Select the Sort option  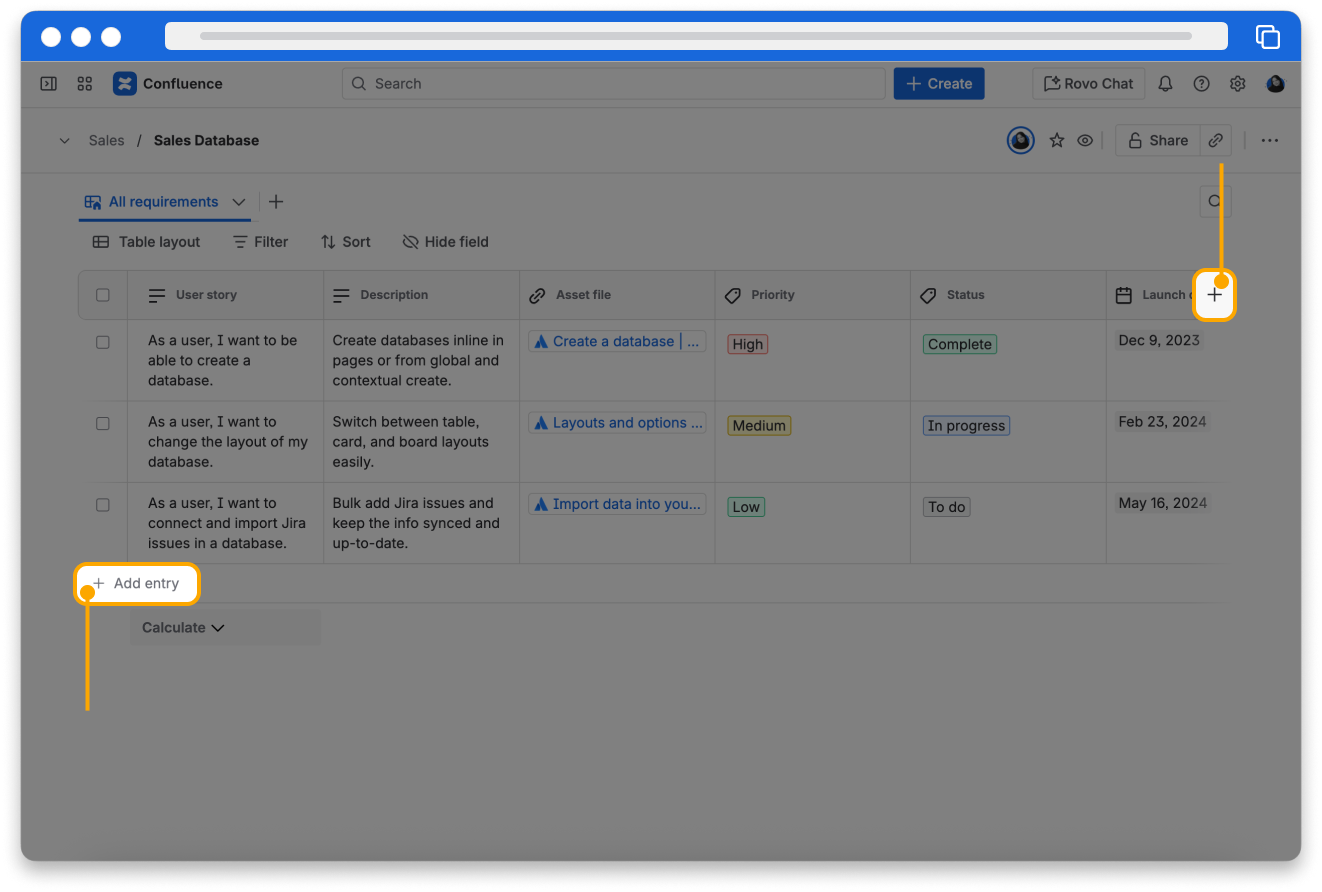(345, 242)
